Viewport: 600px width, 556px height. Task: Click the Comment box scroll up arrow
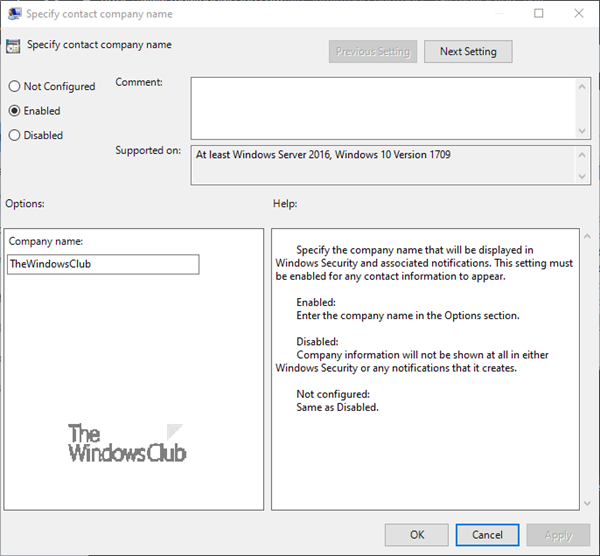click(x=582, y=87)
